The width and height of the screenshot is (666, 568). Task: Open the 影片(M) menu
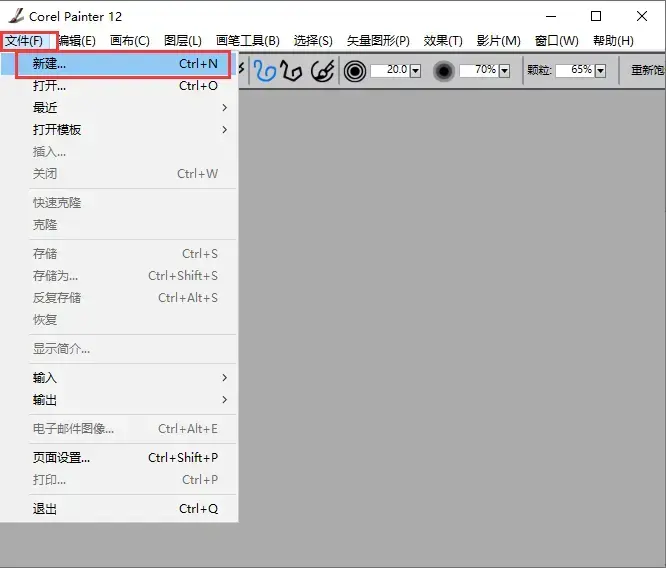point(498,41)
